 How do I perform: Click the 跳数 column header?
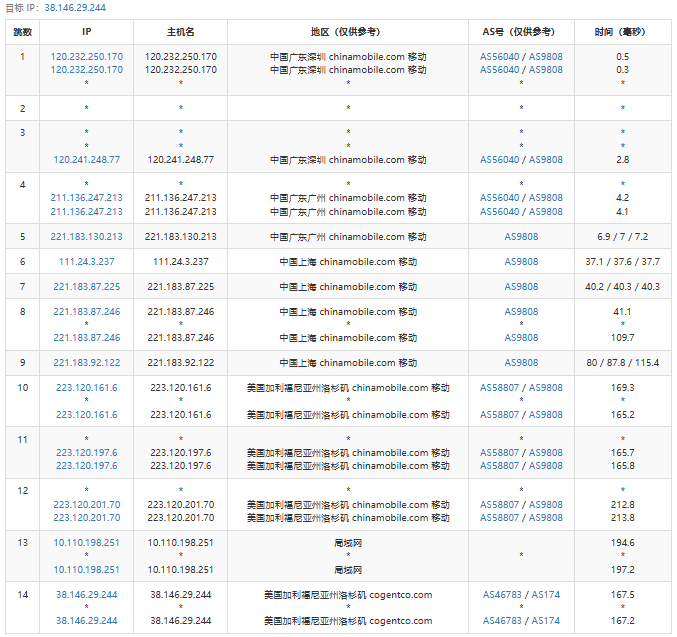(22, 32)
